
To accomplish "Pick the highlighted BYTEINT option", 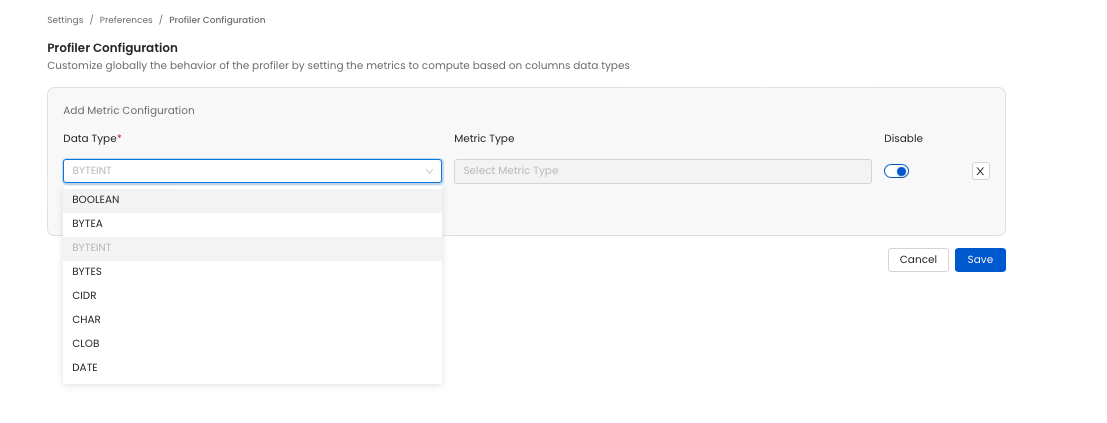I will click(92, 247).
